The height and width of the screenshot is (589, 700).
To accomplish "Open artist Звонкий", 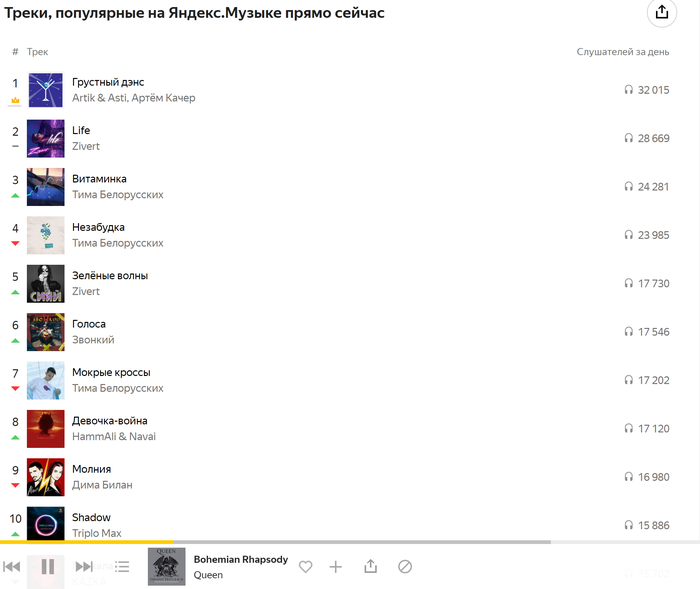I will (93, 340).
